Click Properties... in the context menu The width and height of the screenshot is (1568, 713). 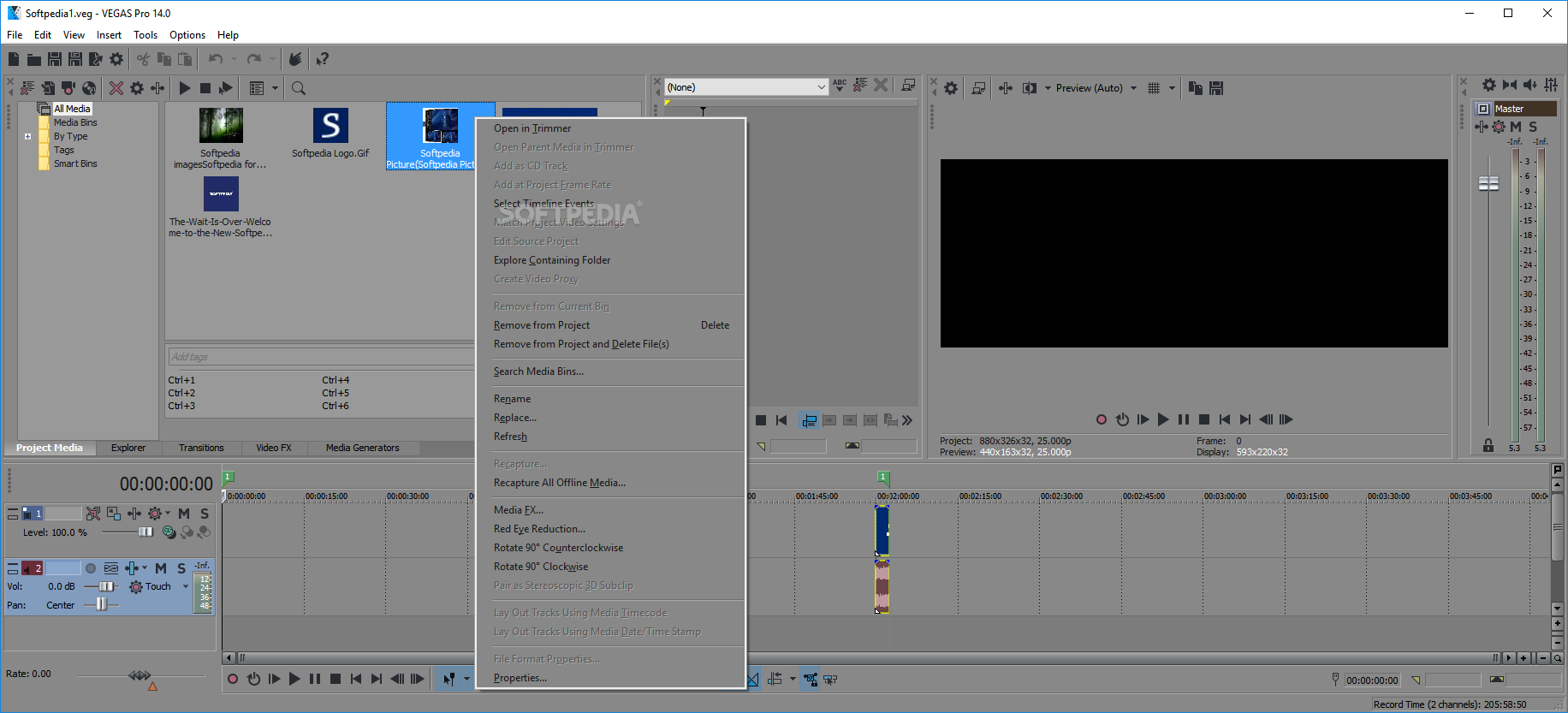click(520, 678)
